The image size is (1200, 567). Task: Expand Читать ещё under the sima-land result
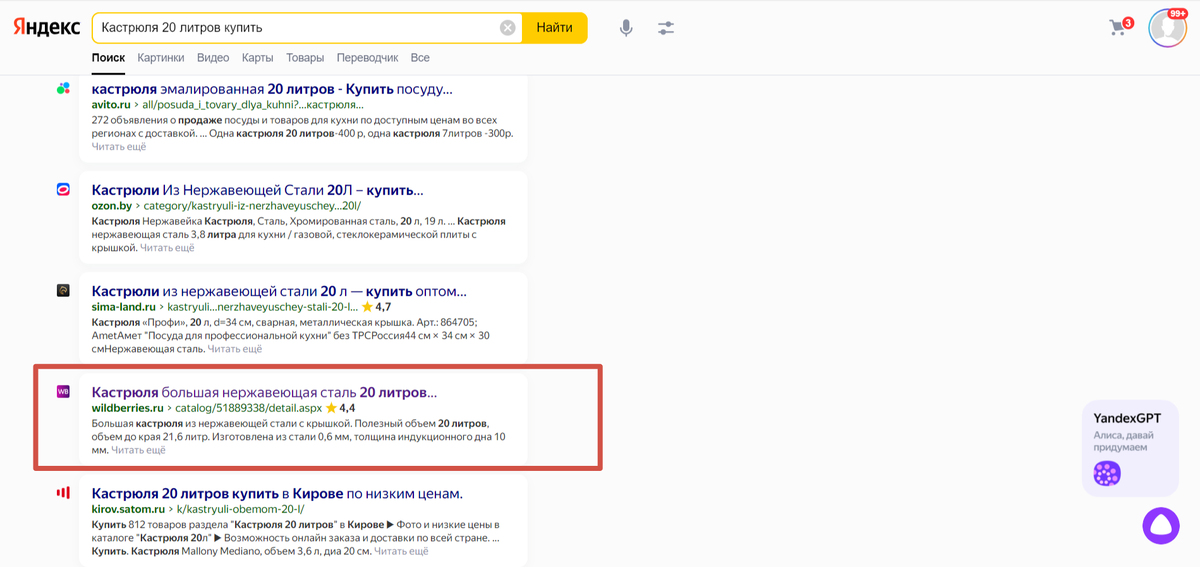pos(235,349)
